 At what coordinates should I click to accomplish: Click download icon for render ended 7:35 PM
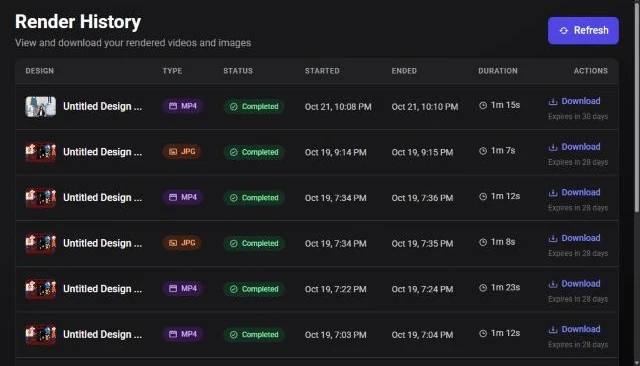point(553,238)
